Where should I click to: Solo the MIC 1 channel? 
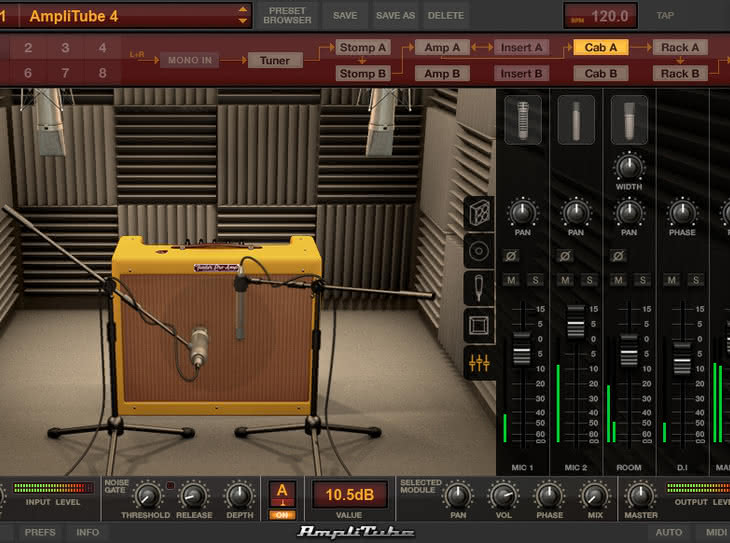(x=535, y=280)
